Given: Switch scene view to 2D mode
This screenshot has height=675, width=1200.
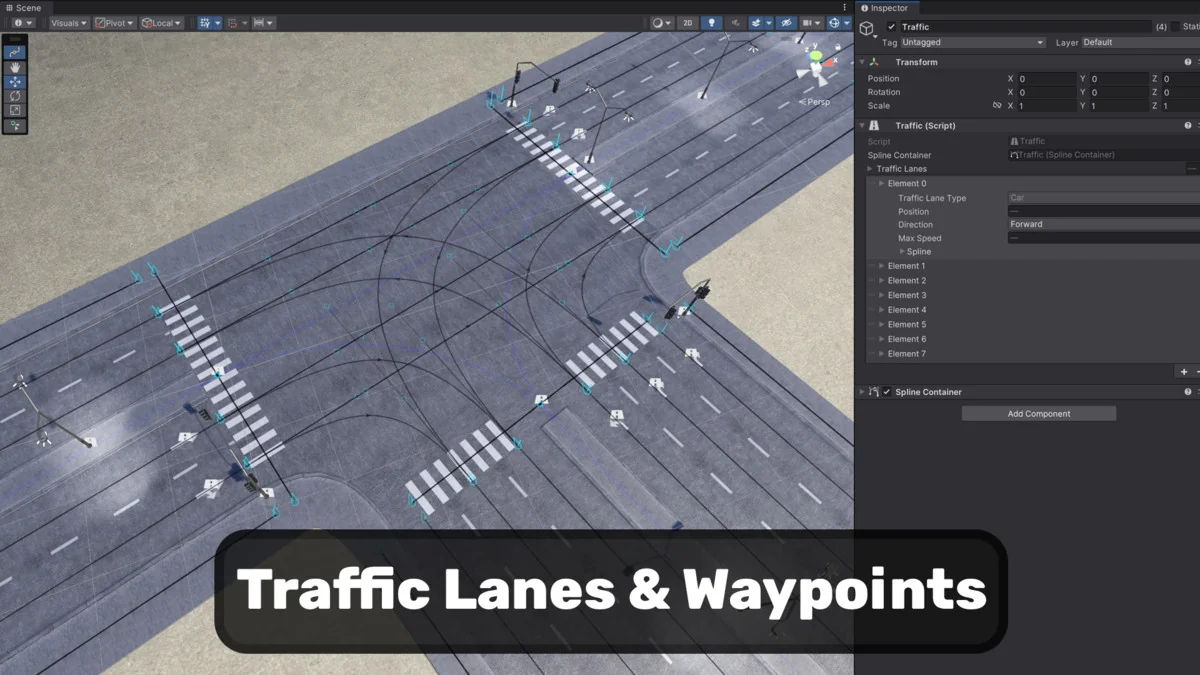Looking at the screenshot, I should pos(687,23).
